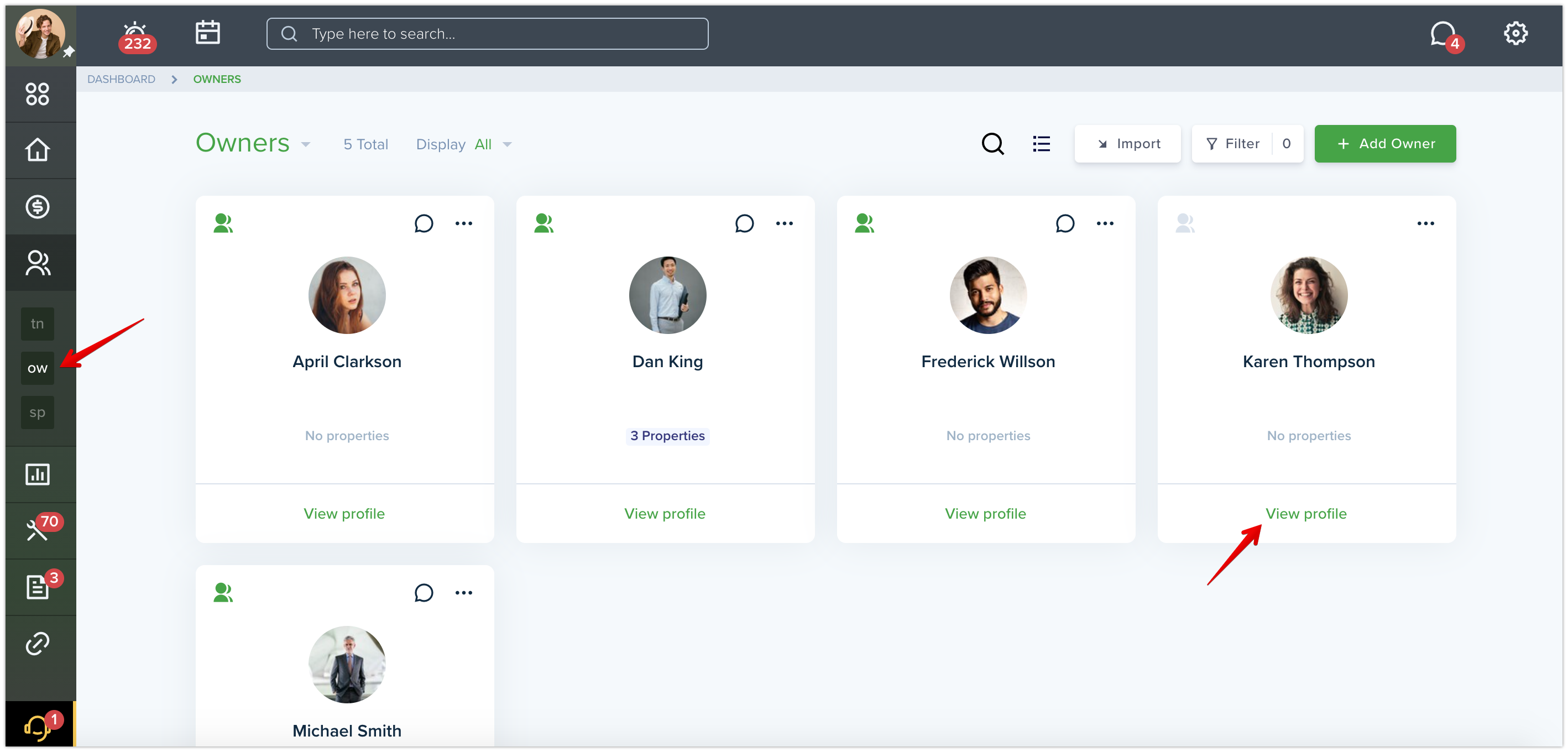This screenshot has height=752, width=1568.
Task: Click the OWNERS breadcrumb
Action: (x=217, y=79)
